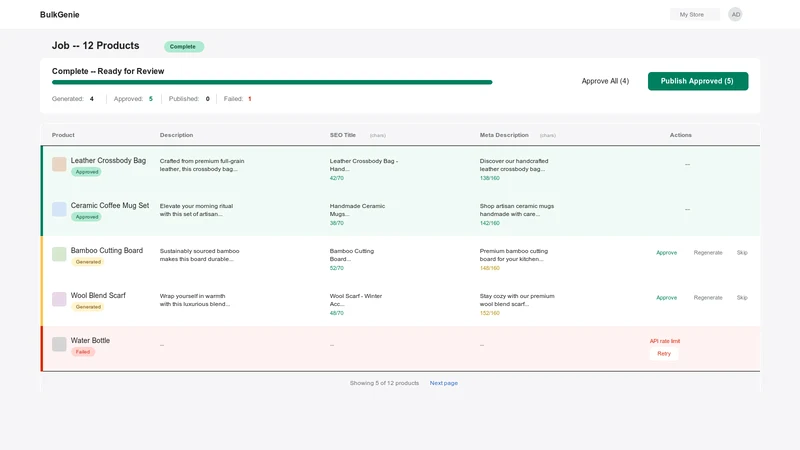Click the 'Complete -- Ready for Review' heading

coord(108,71)
